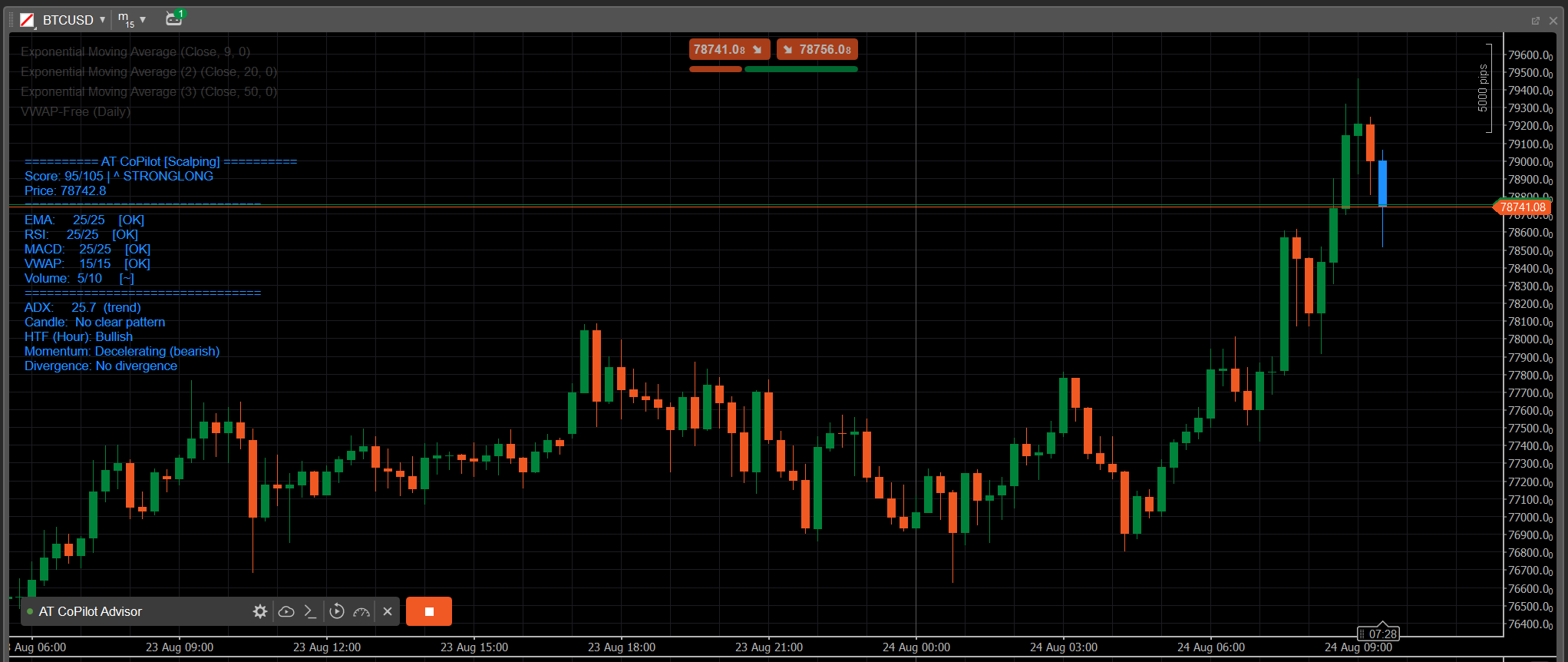The width and height of the screenshot is (1568, 662).
Task: Select the AT CoPilot Advisor label
Action: click(x=91, y=611)
